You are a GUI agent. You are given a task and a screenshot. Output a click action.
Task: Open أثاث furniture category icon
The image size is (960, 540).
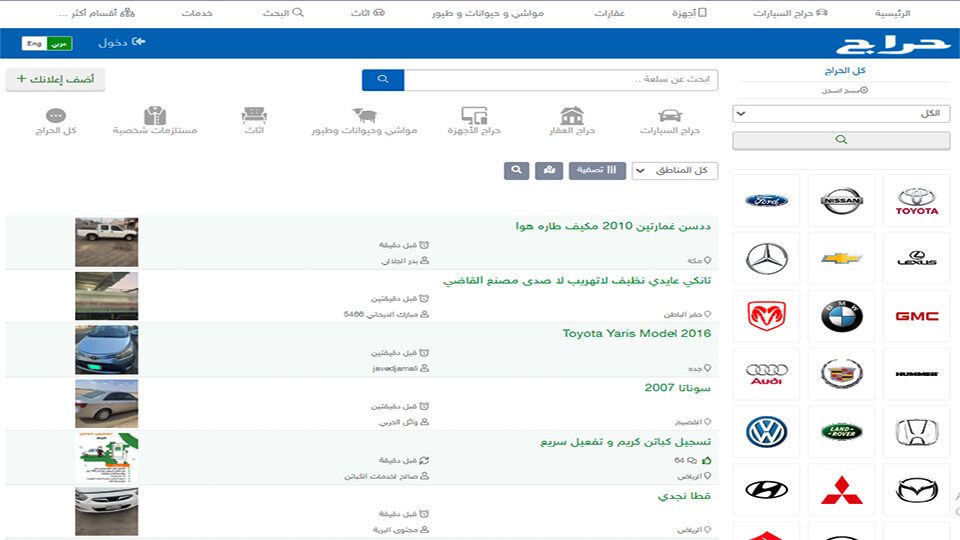[254, 121]
